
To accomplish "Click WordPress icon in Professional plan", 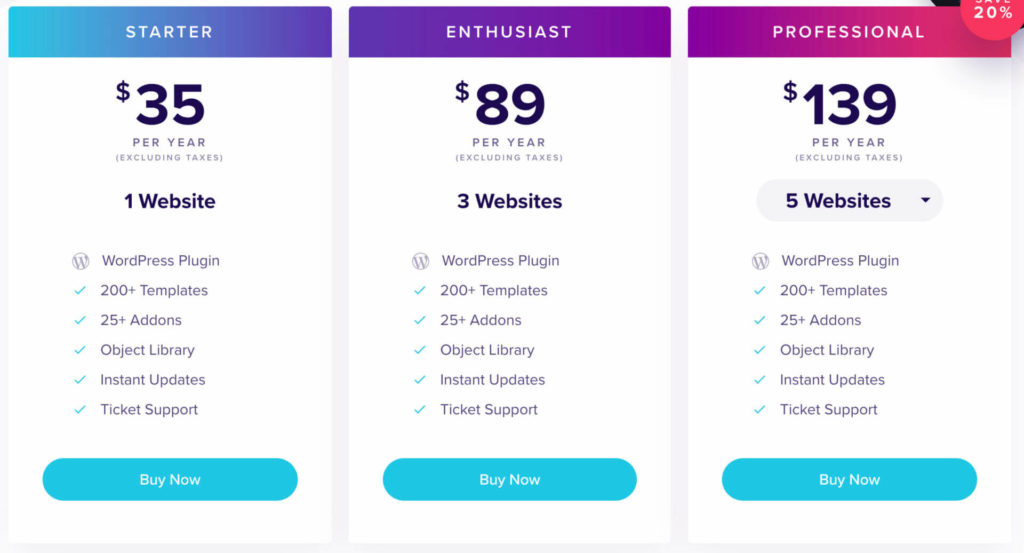I will 761,261.
